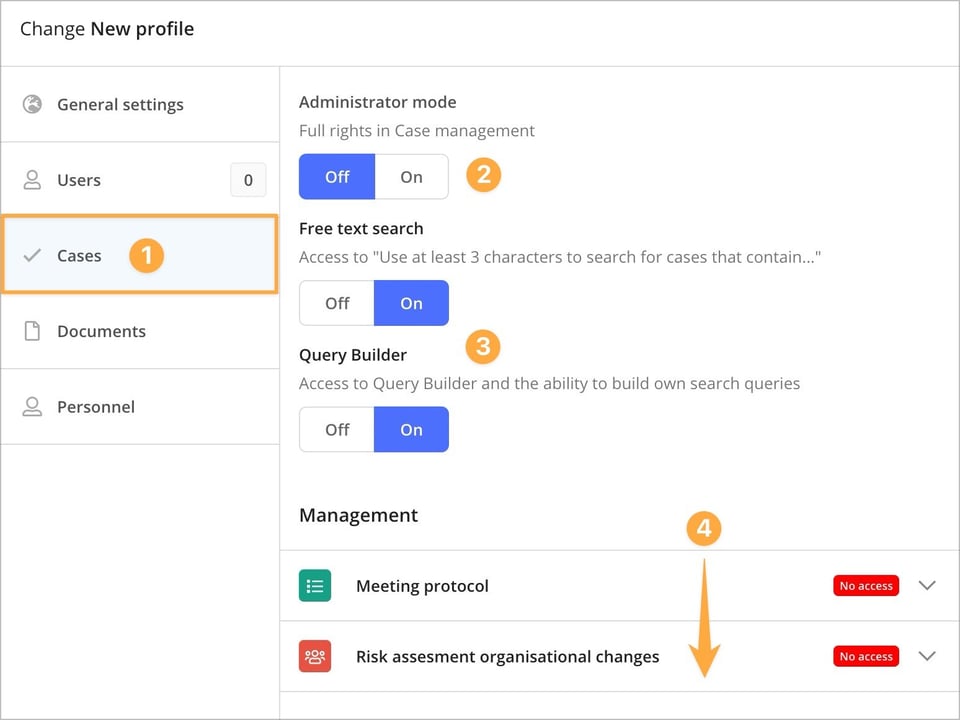Select the Cases tab
Screen dimensions: 960x720
140,255
